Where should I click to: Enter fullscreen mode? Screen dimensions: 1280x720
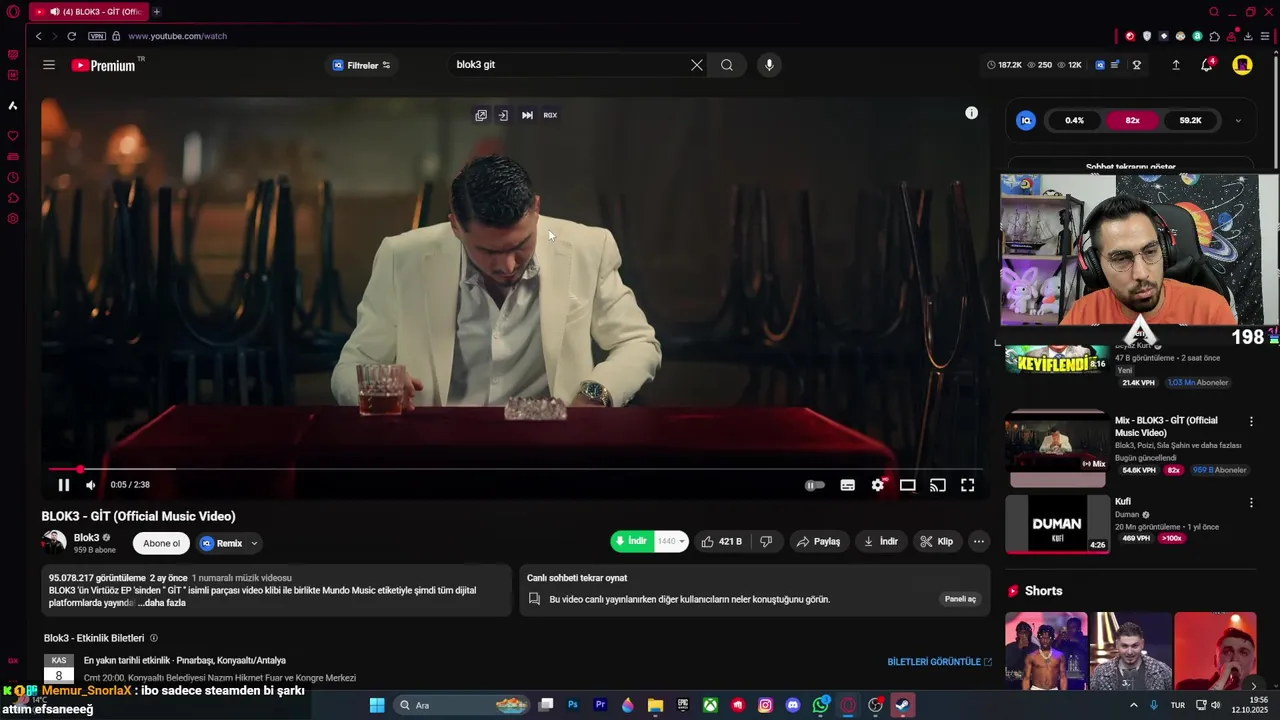point(967,485)
